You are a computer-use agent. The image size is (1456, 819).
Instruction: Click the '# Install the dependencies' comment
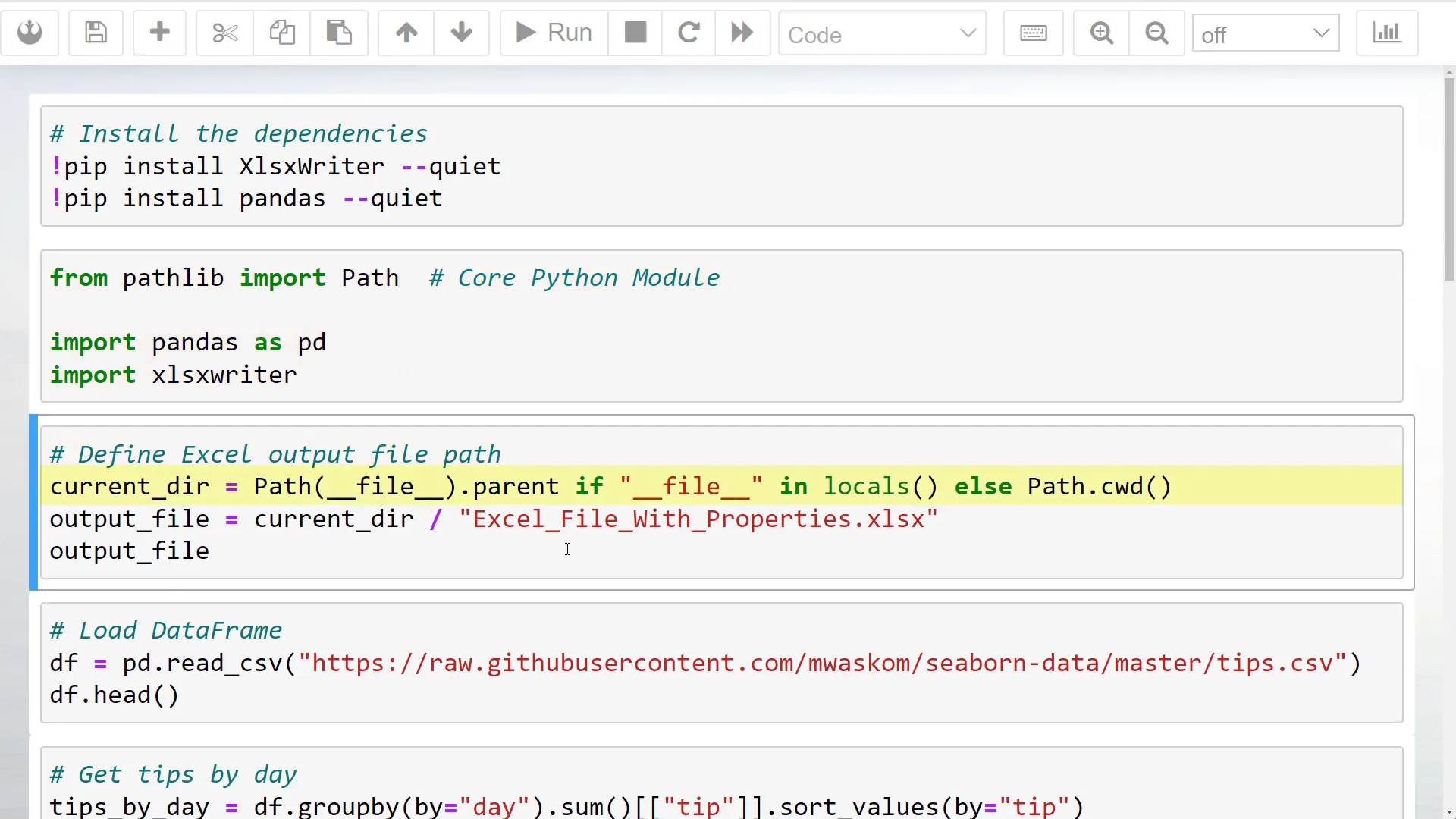pos(239,133)
